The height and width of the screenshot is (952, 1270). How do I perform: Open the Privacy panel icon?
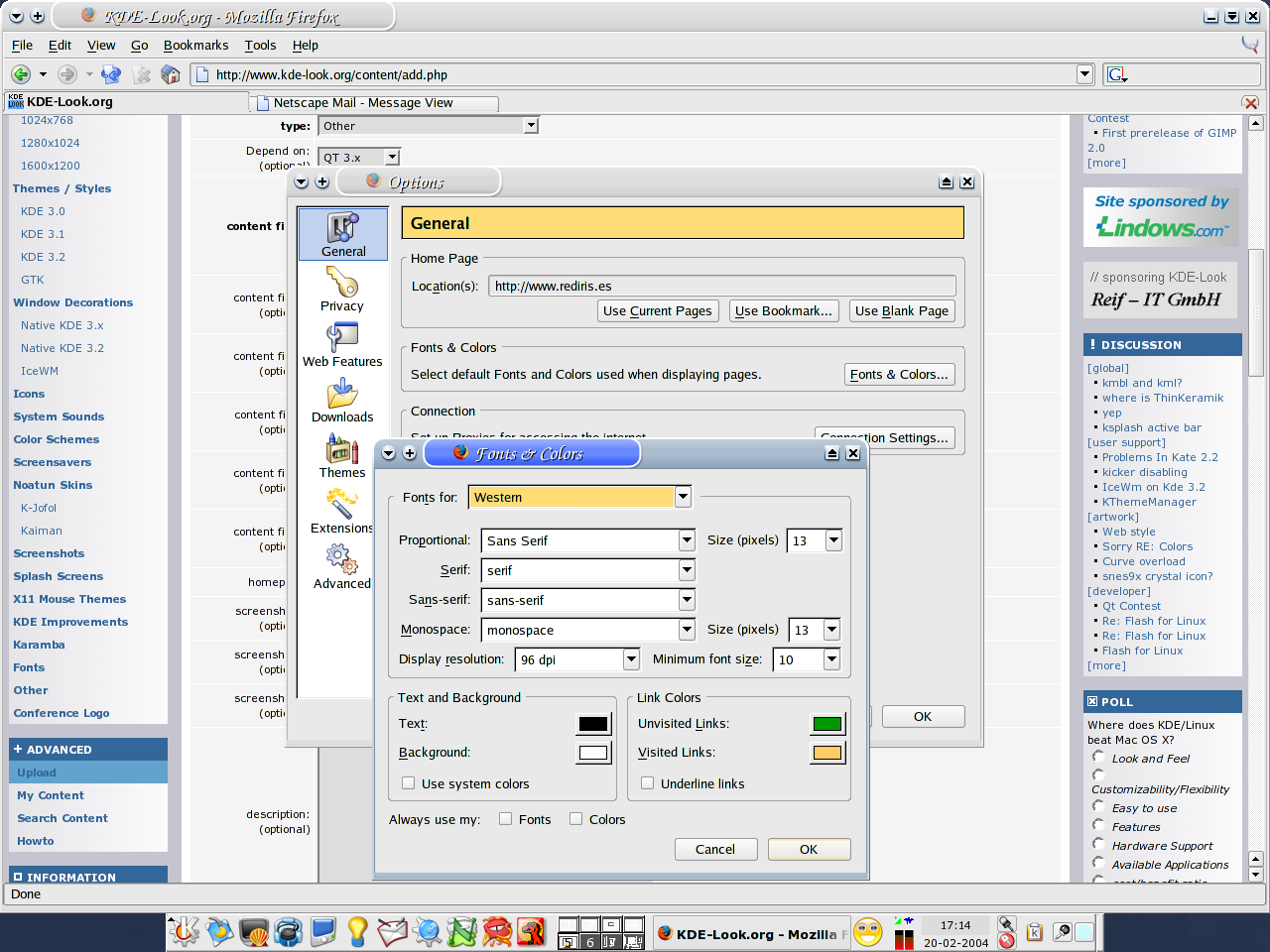[342, 290]
